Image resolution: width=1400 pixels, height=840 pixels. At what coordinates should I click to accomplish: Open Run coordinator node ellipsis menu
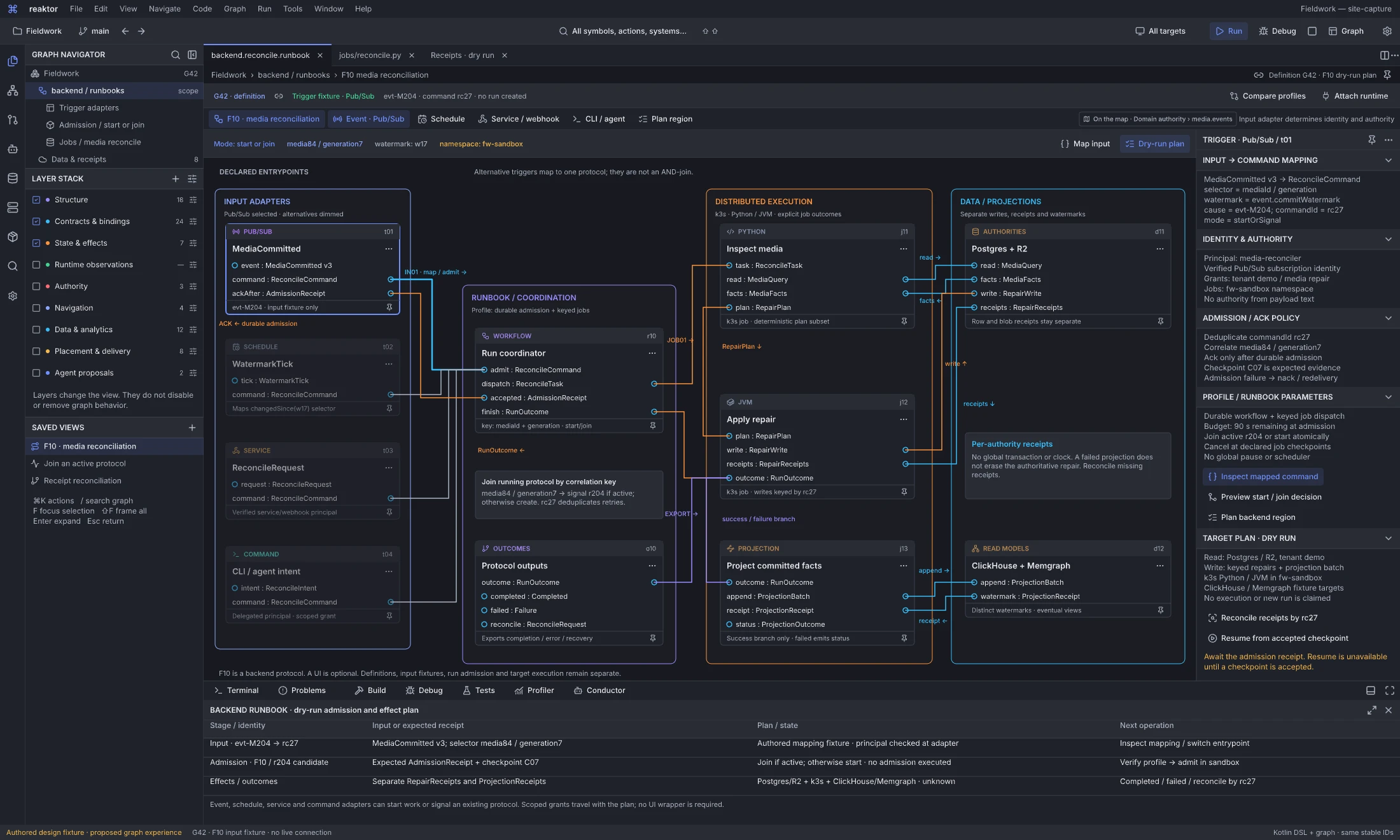pyautogui.click(x=652, y=353)
